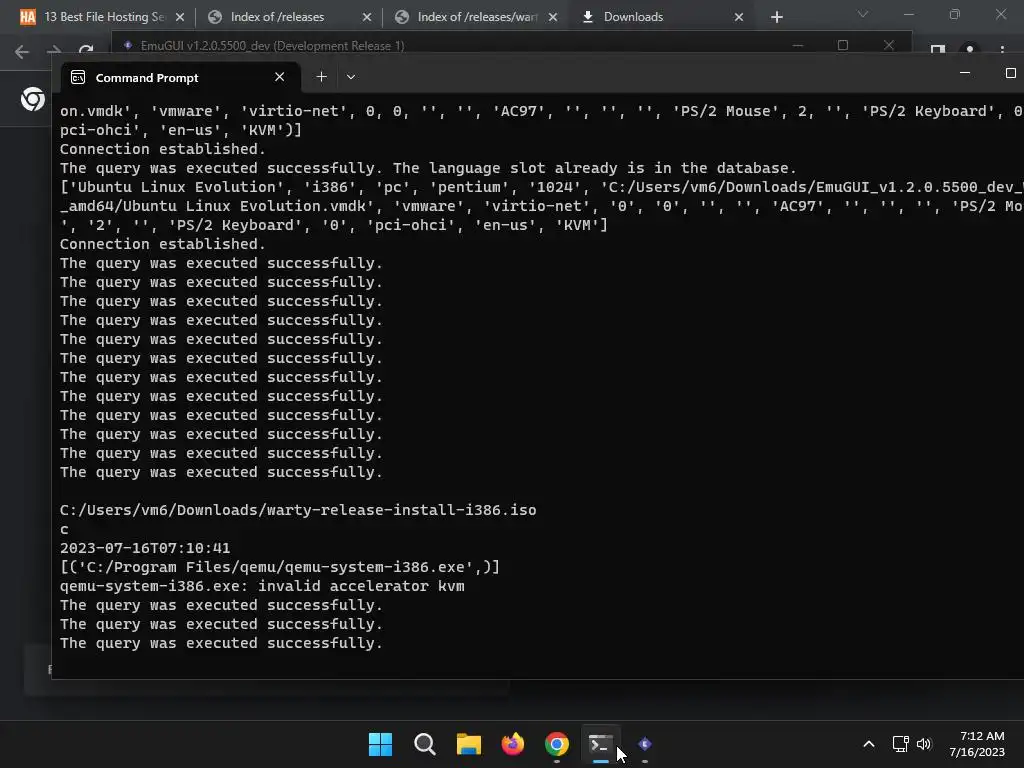The width and height of the screenshot is (1024, 768).
Task: Close the Downloads tab in Chrome
Action: 739,17
